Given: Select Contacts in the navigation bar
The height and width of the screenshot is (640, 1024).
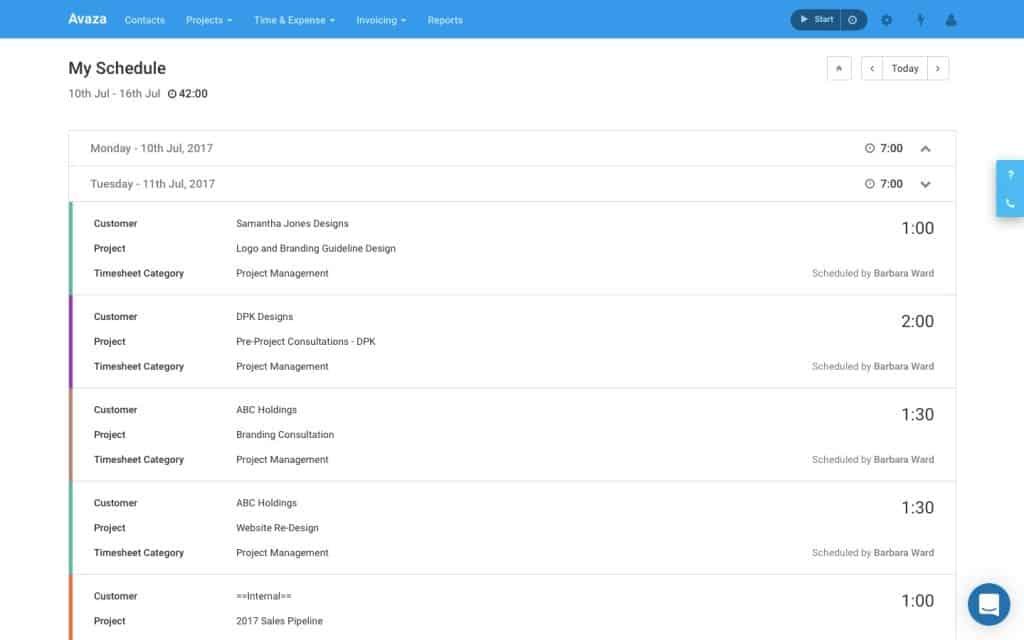Looking at the screenshot, I should point(144,19).
